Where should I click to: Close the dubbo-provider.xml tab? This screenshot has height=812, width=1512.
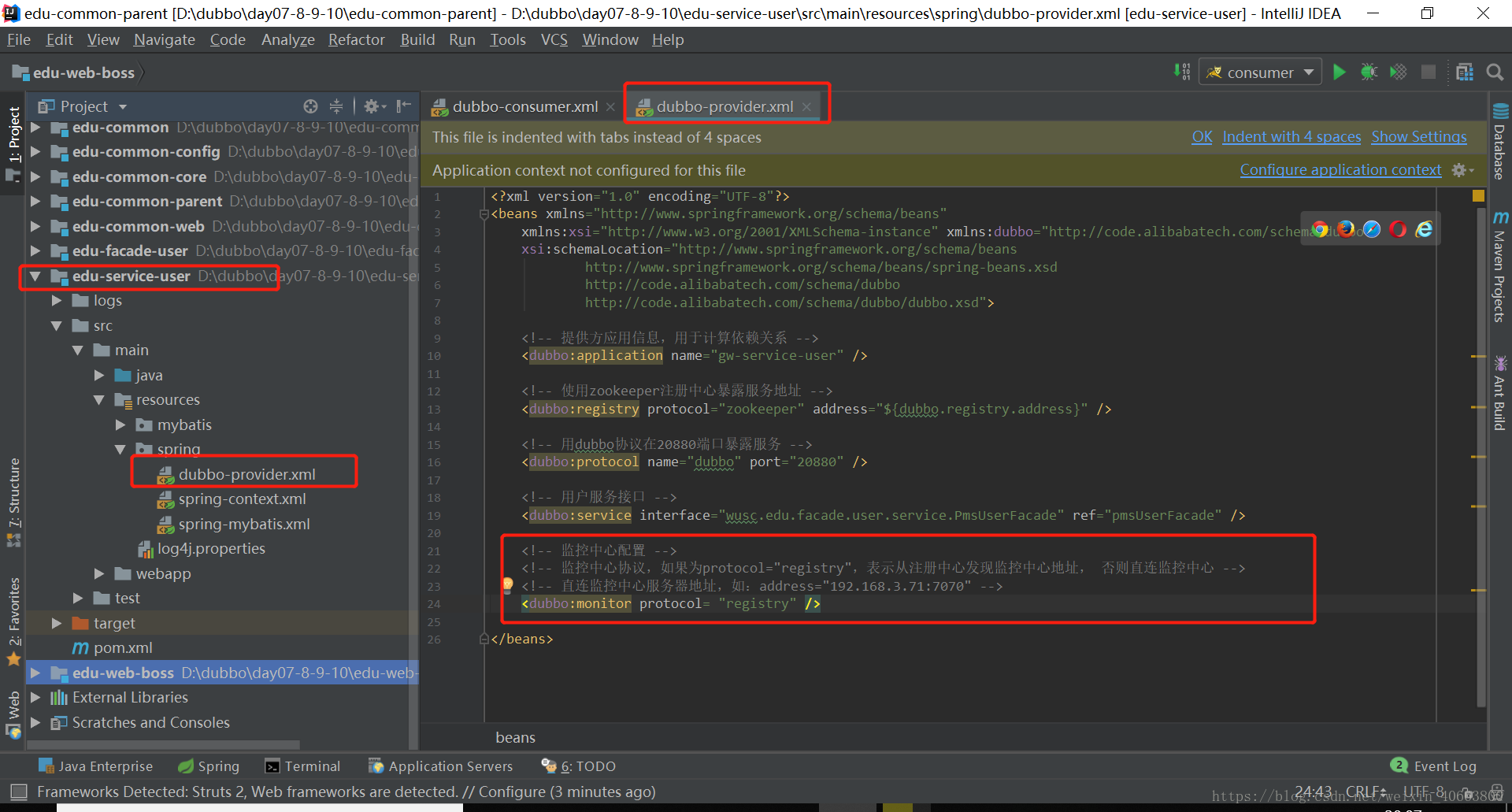click(x=806, y=107)
